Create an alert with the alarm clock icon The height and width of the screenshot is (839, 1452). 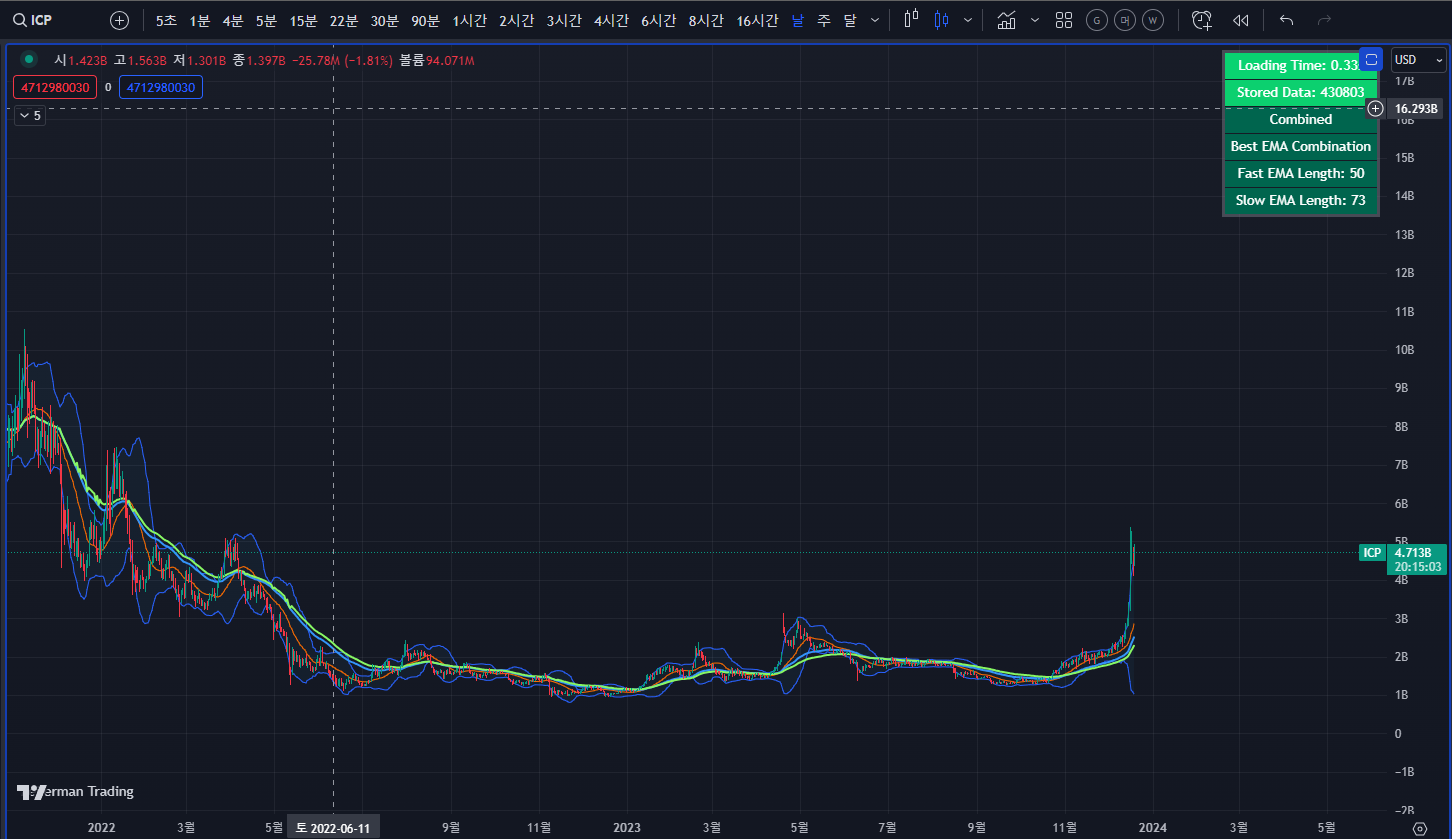click(1202, 20)
